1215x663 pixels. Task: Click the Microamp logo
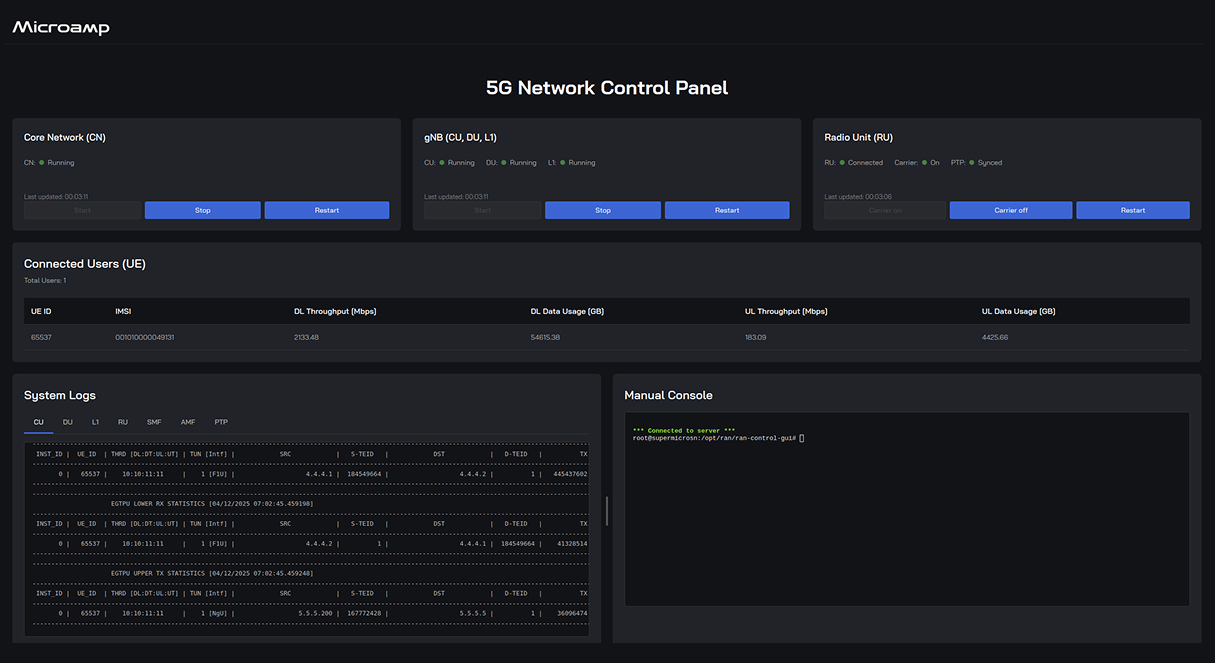point(58,27)
